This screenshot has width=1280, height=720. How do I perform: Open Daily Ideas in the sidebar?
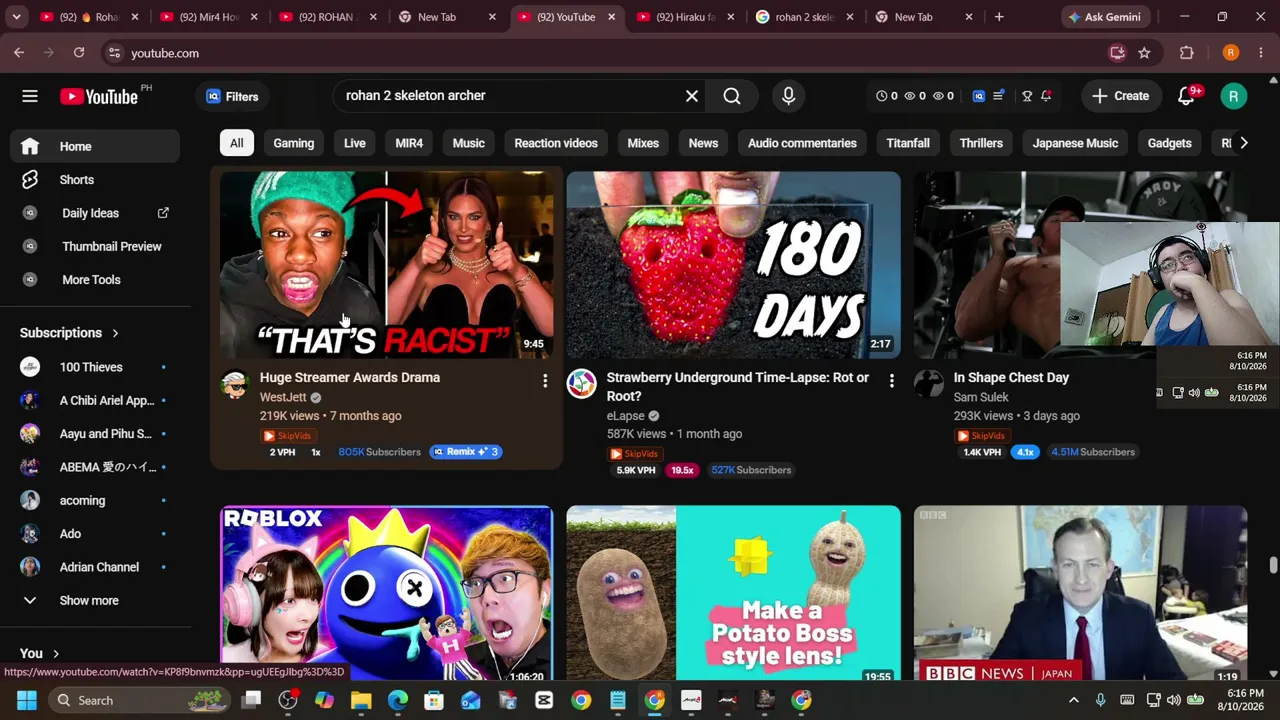[x=96, y=213]
